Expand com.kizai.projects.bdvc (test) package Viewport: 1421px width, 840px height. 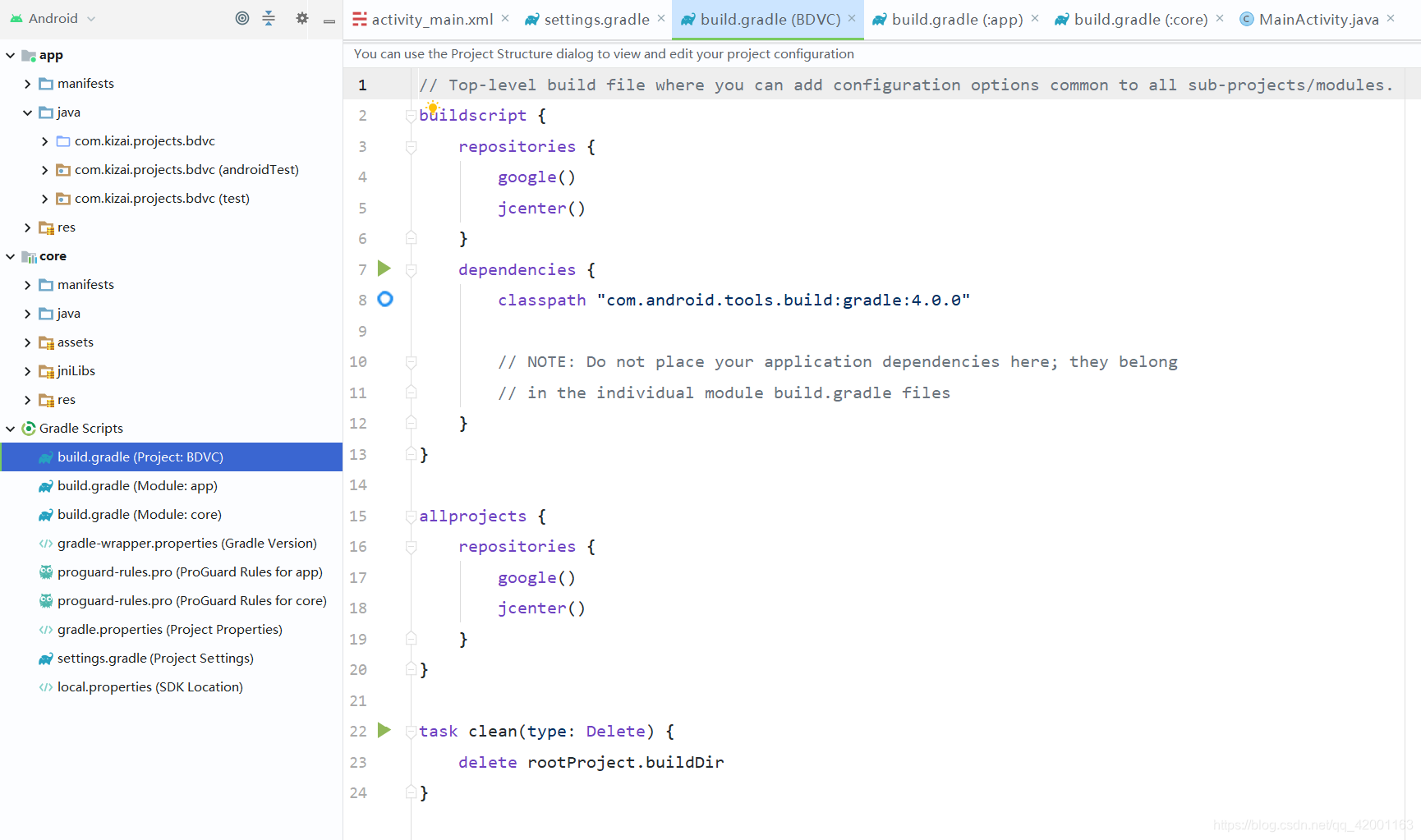[45, 199]
